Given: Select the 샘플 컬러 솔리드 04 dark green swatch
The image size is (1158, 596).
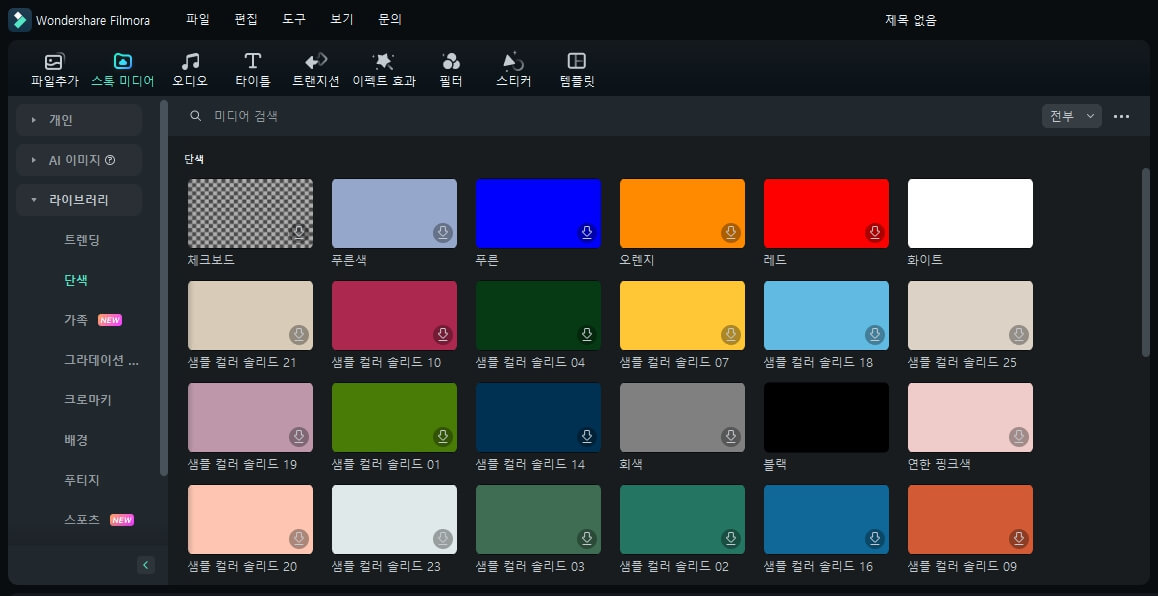Looking at the screenshot, I should pyautogui.click(x=538, y=315).
